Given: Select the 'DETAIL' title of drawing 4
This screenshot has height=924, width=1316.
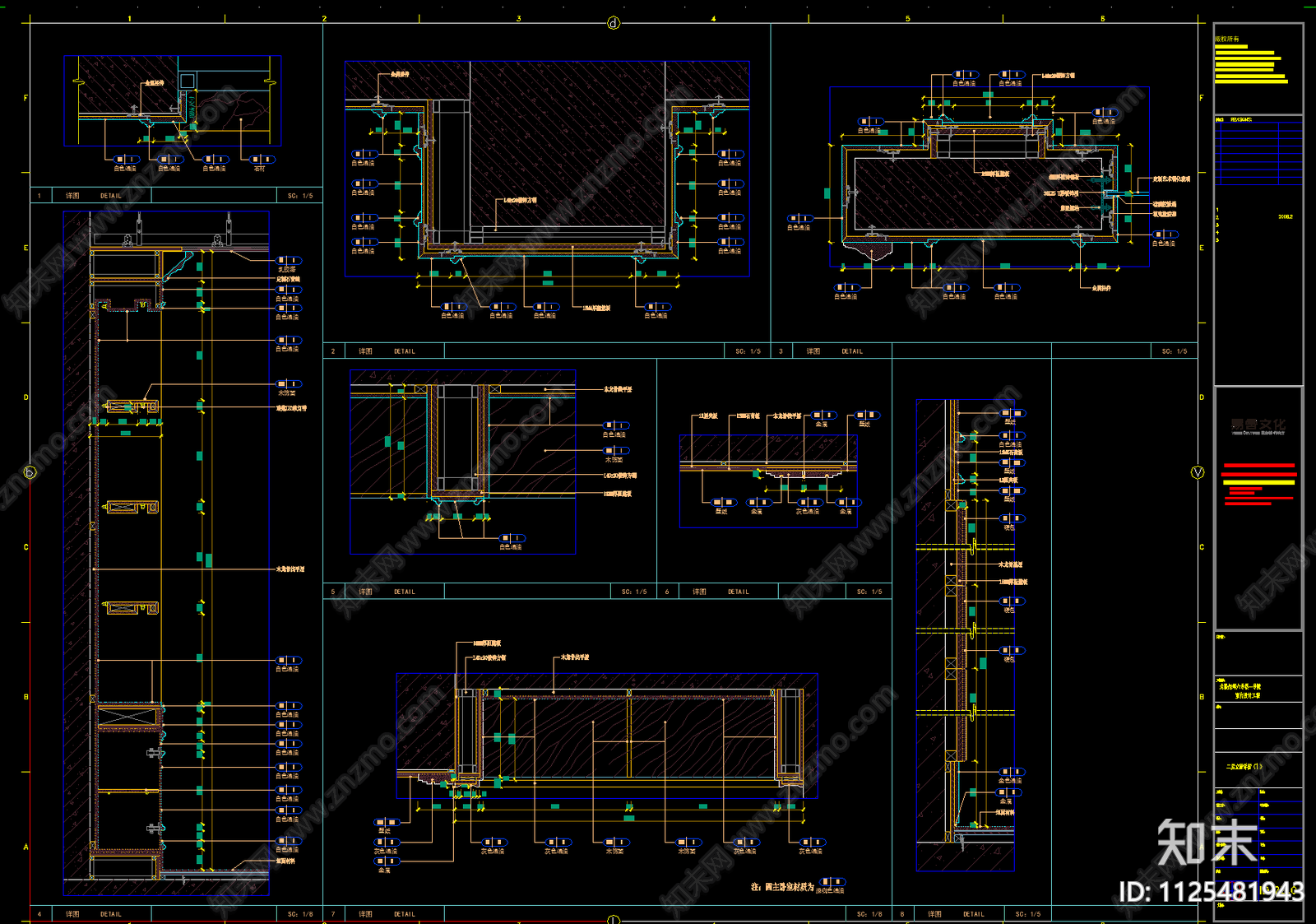Looking at the screenshot, I should point(111,914).
